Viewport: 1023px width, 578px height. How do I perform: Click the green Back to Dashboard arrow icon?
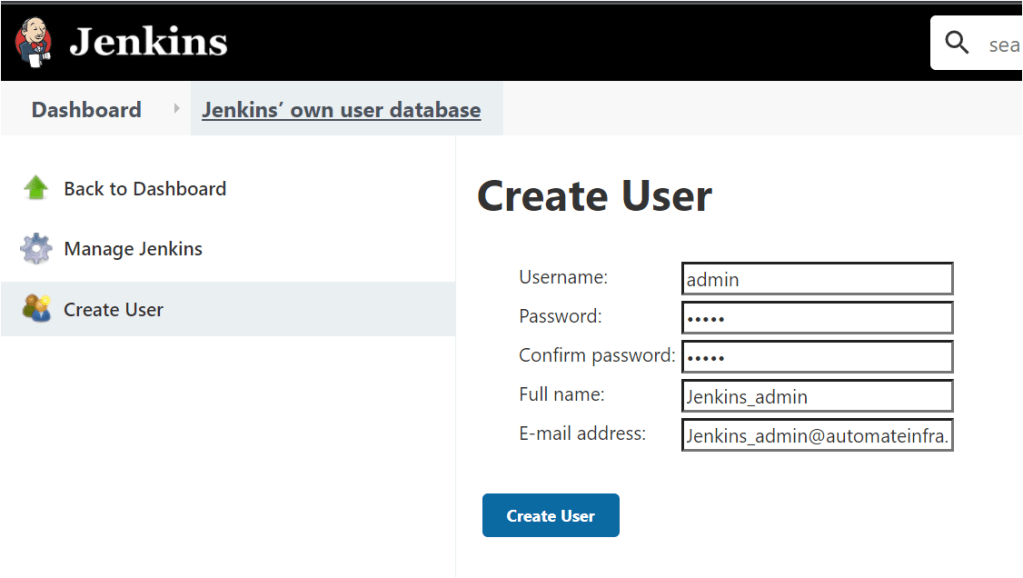coord(36,188)
